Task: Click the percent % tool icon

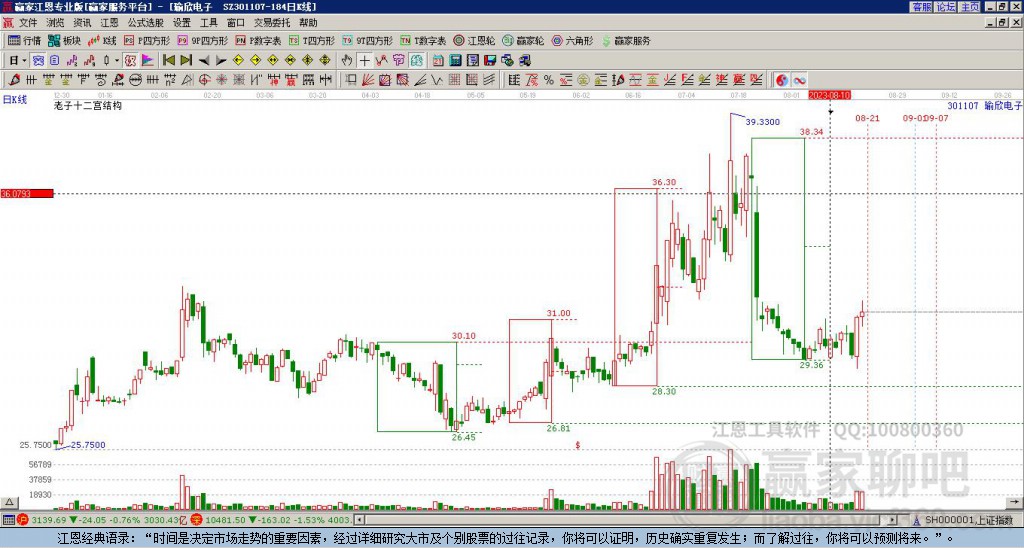Action: coord(549,80)
